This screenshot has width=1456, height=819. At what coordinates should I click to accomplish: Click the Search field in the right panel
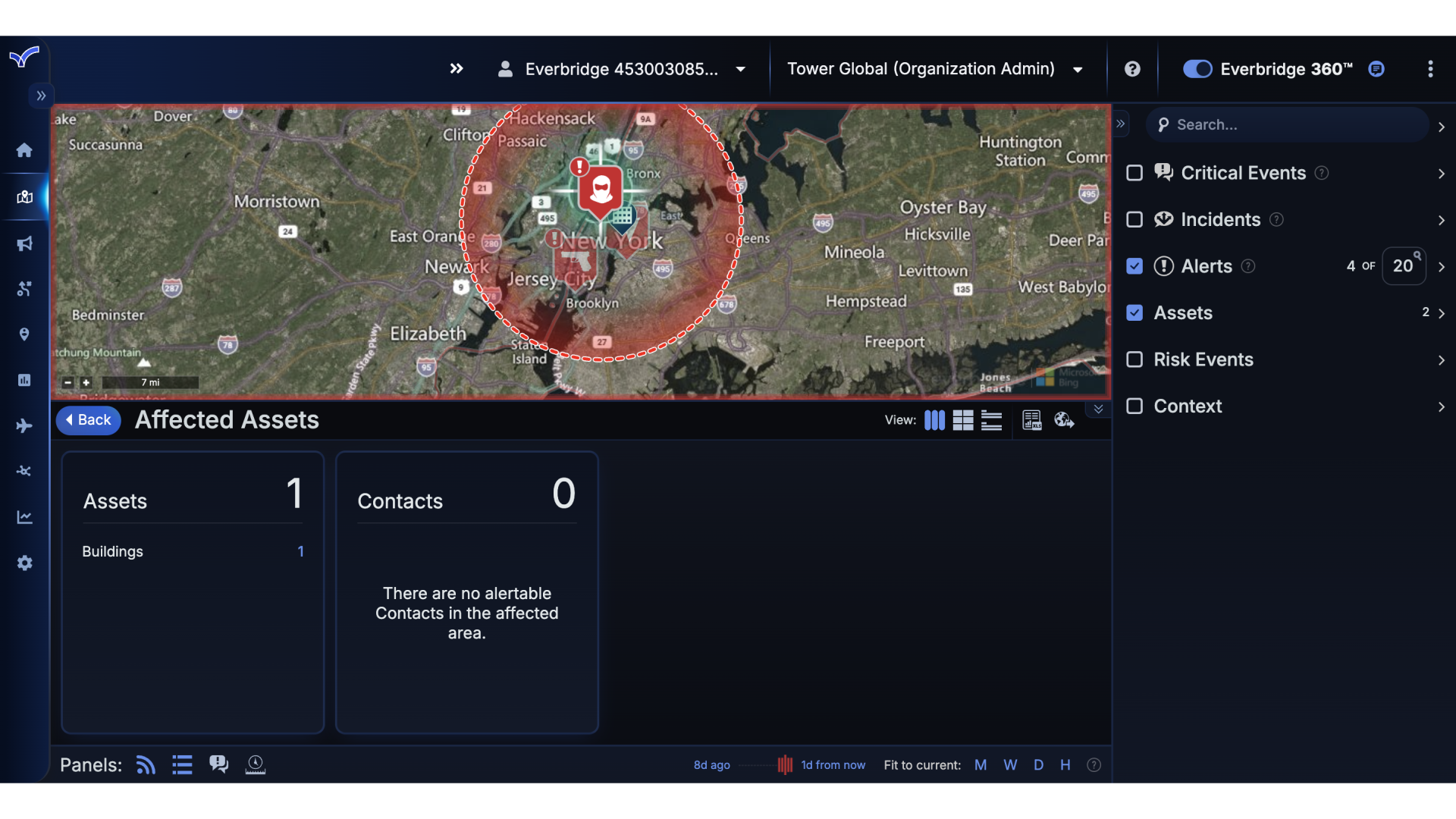pyautogui.click(x=1289, y=124)
